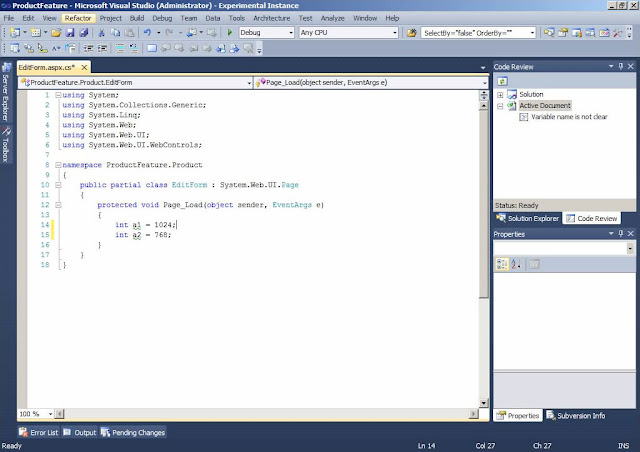Screen dimensions: 640x452
Task: Increase line indent using toolbar icon
Action: (102, 49)
